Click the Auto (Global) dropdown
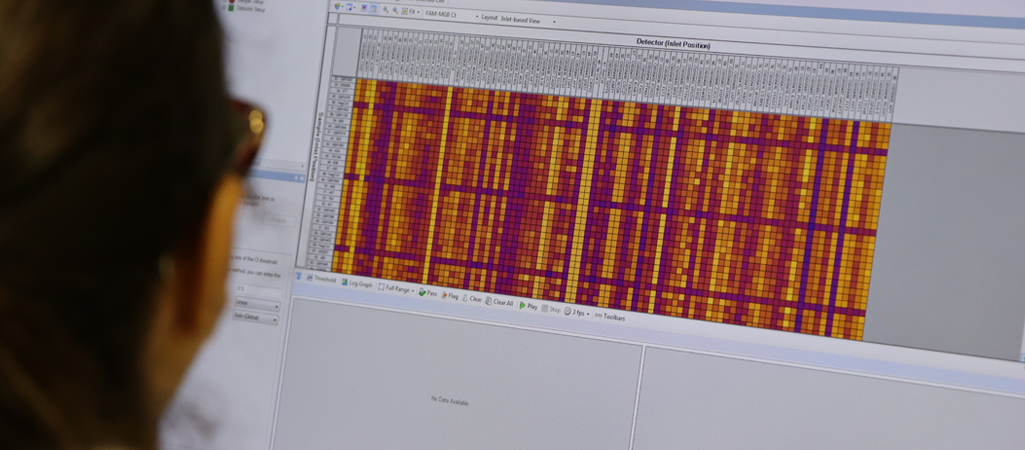1025x450 pixels. 255,318
